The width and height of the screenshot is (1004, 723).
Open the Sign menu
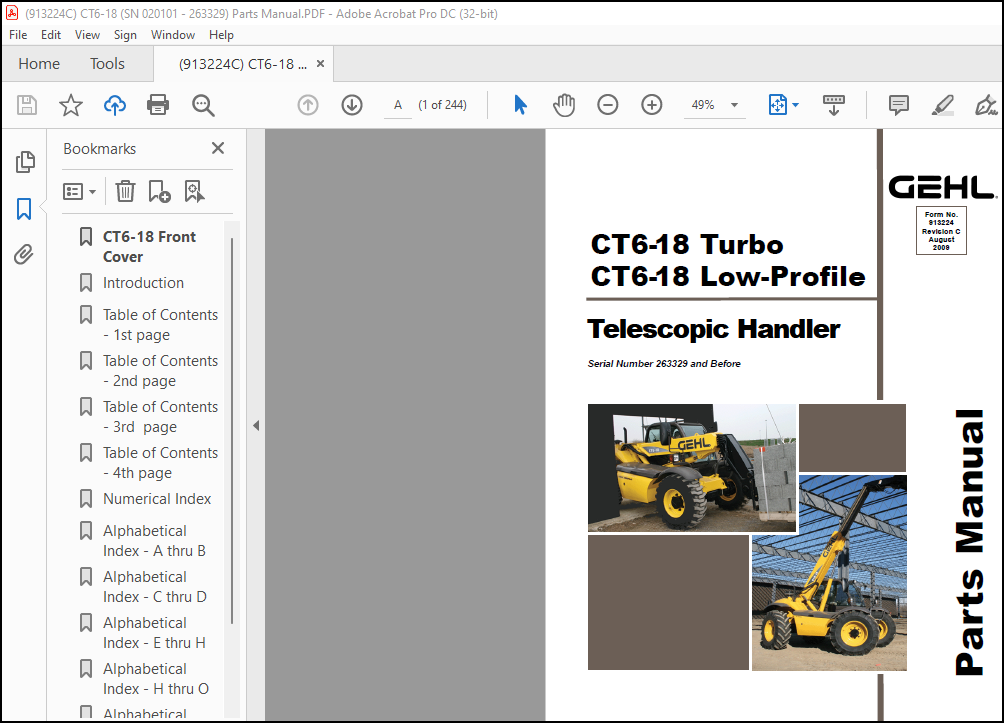[x=125, y=35]
